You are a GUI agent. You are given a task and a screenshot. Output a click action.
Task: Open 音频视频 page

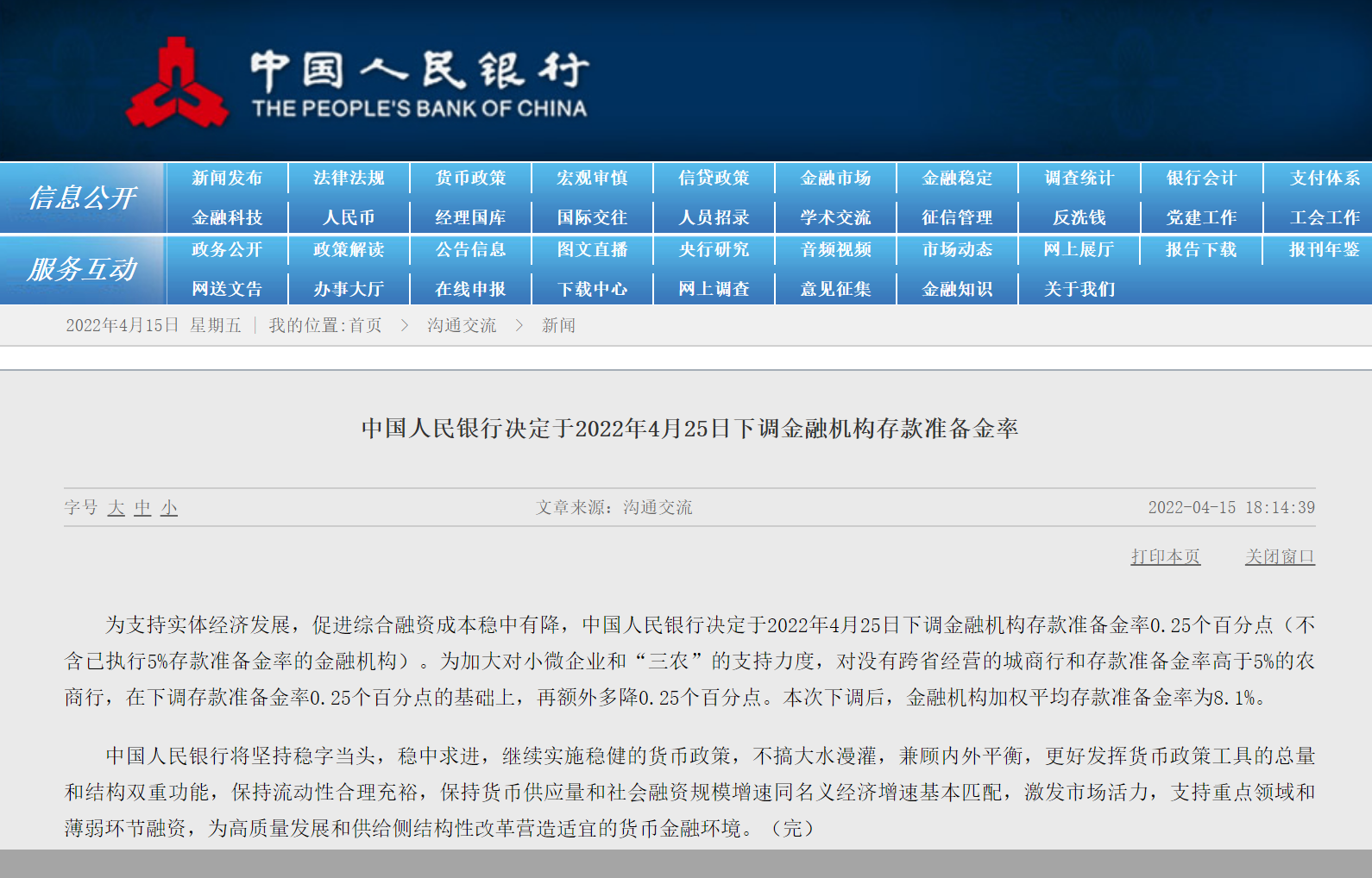coord(835,249)
